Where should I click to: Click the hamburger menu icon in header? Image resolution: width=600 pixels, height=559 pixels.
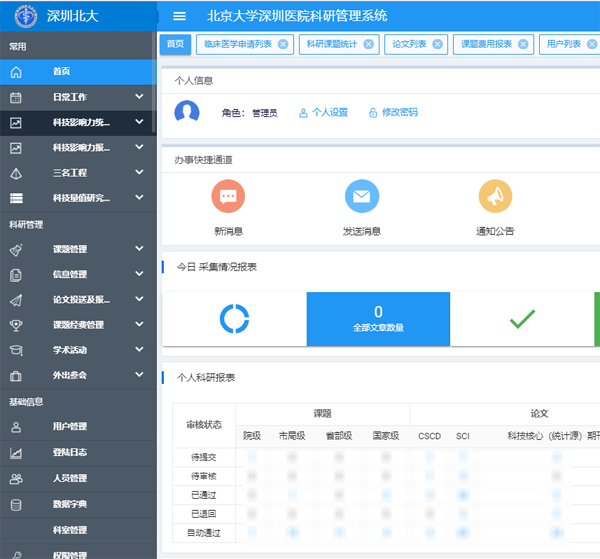[180, 16]
